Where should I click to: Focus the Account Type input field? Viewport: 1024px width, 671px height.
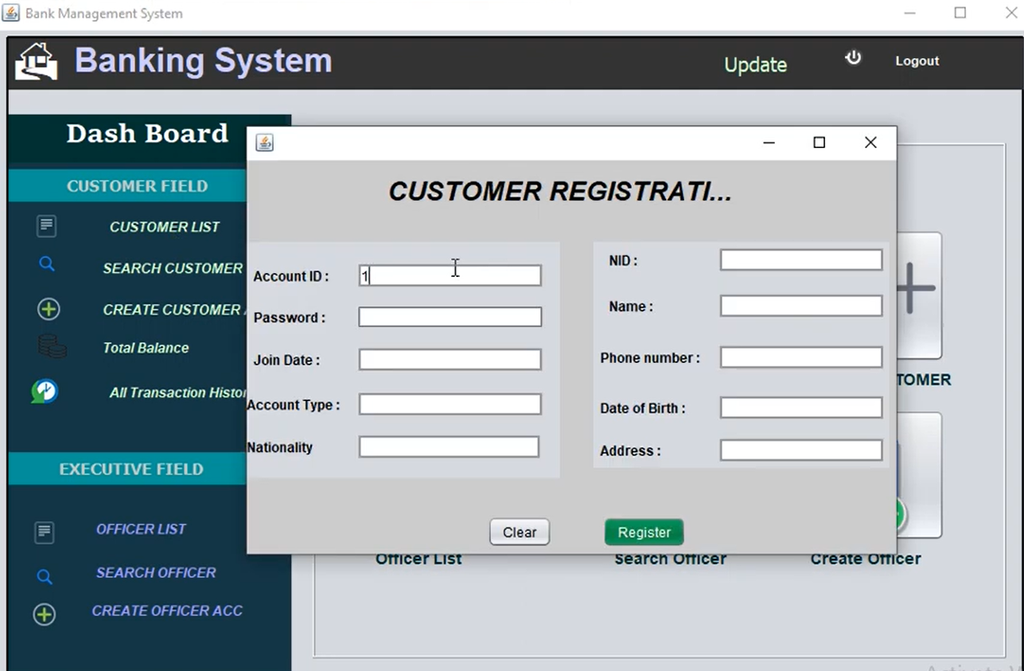click(450, 404)
